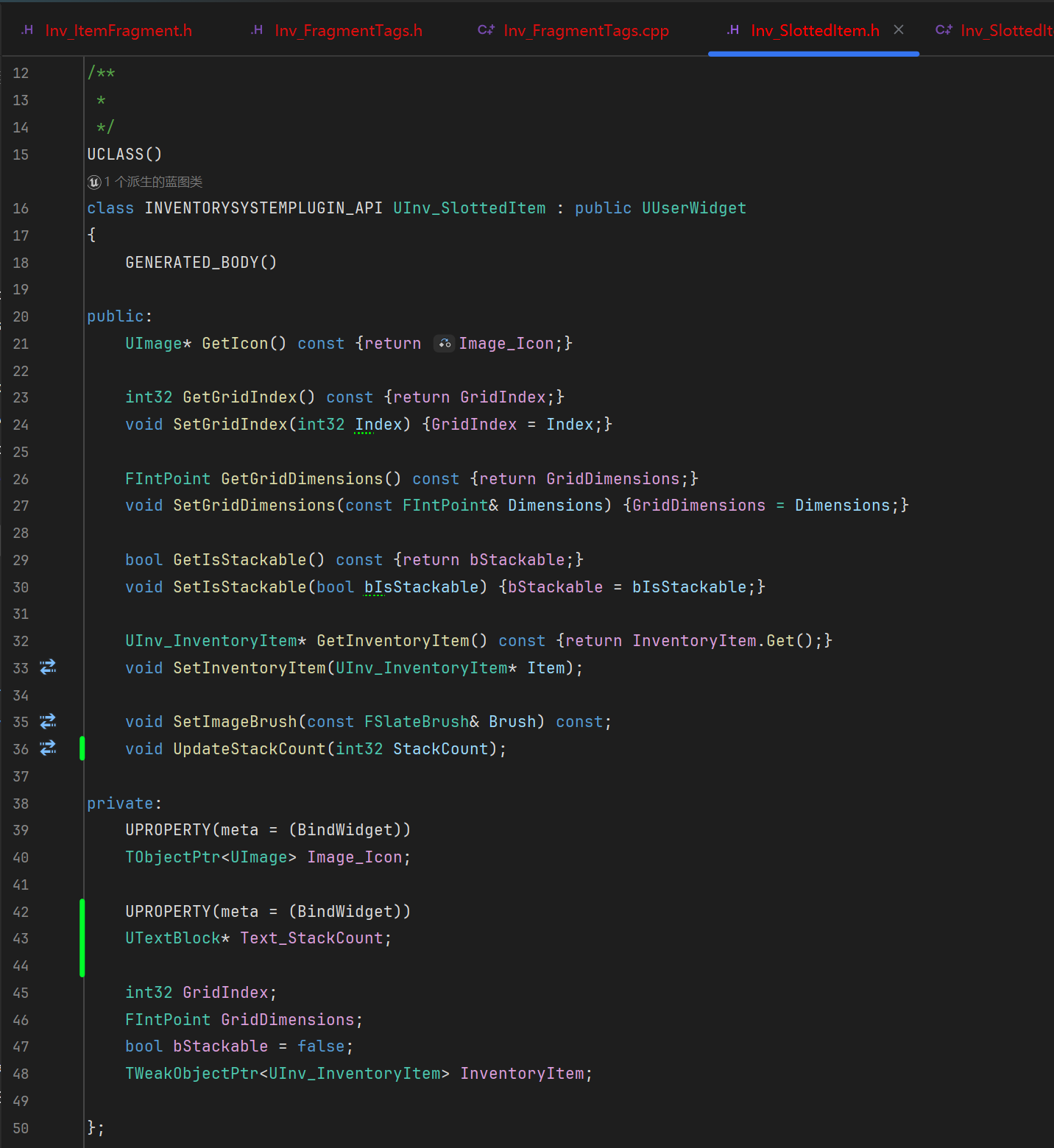Click the Unreal Engine icon beside derived blueprint hint
The image size is (1054, 1148).
[94, 182]
